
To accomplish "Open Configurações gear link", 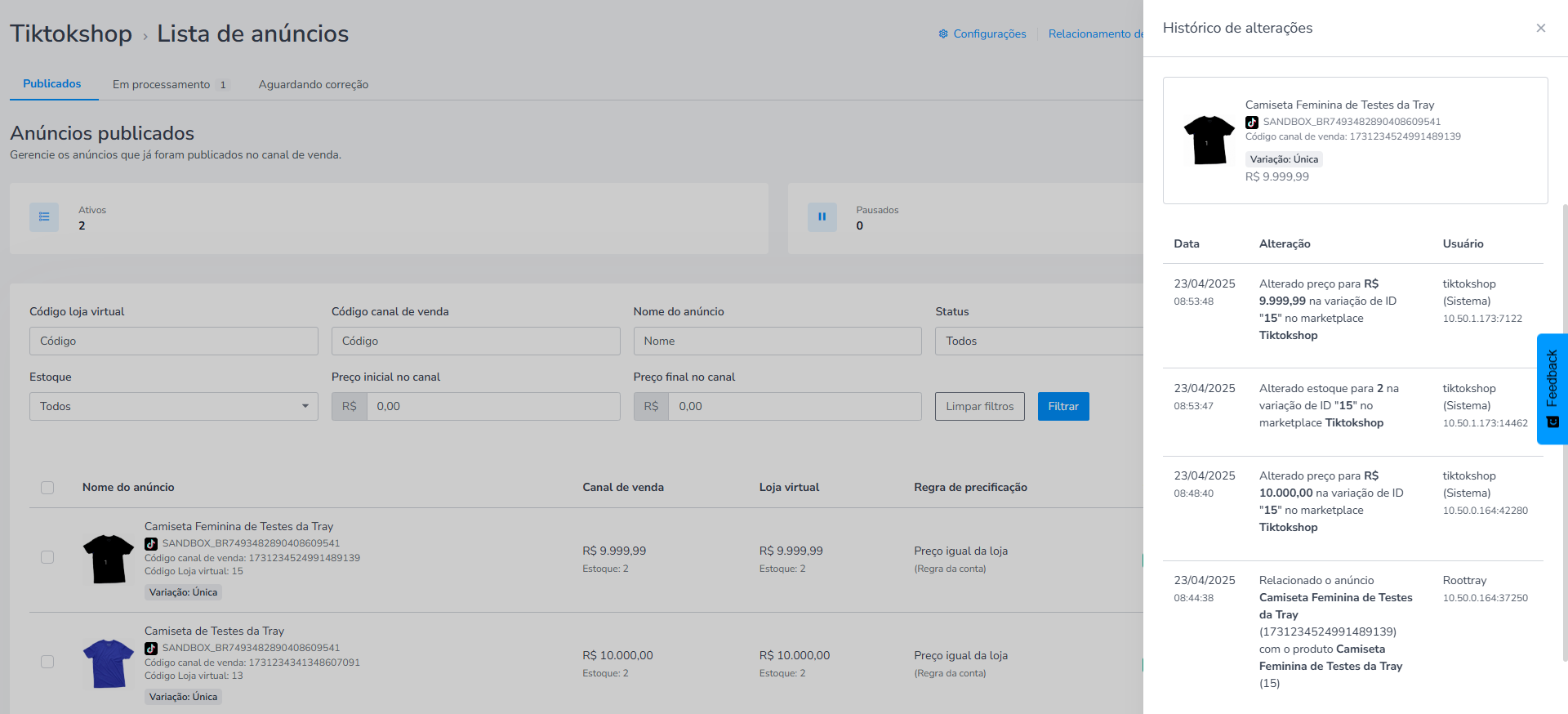I will [x=982, y=33].
